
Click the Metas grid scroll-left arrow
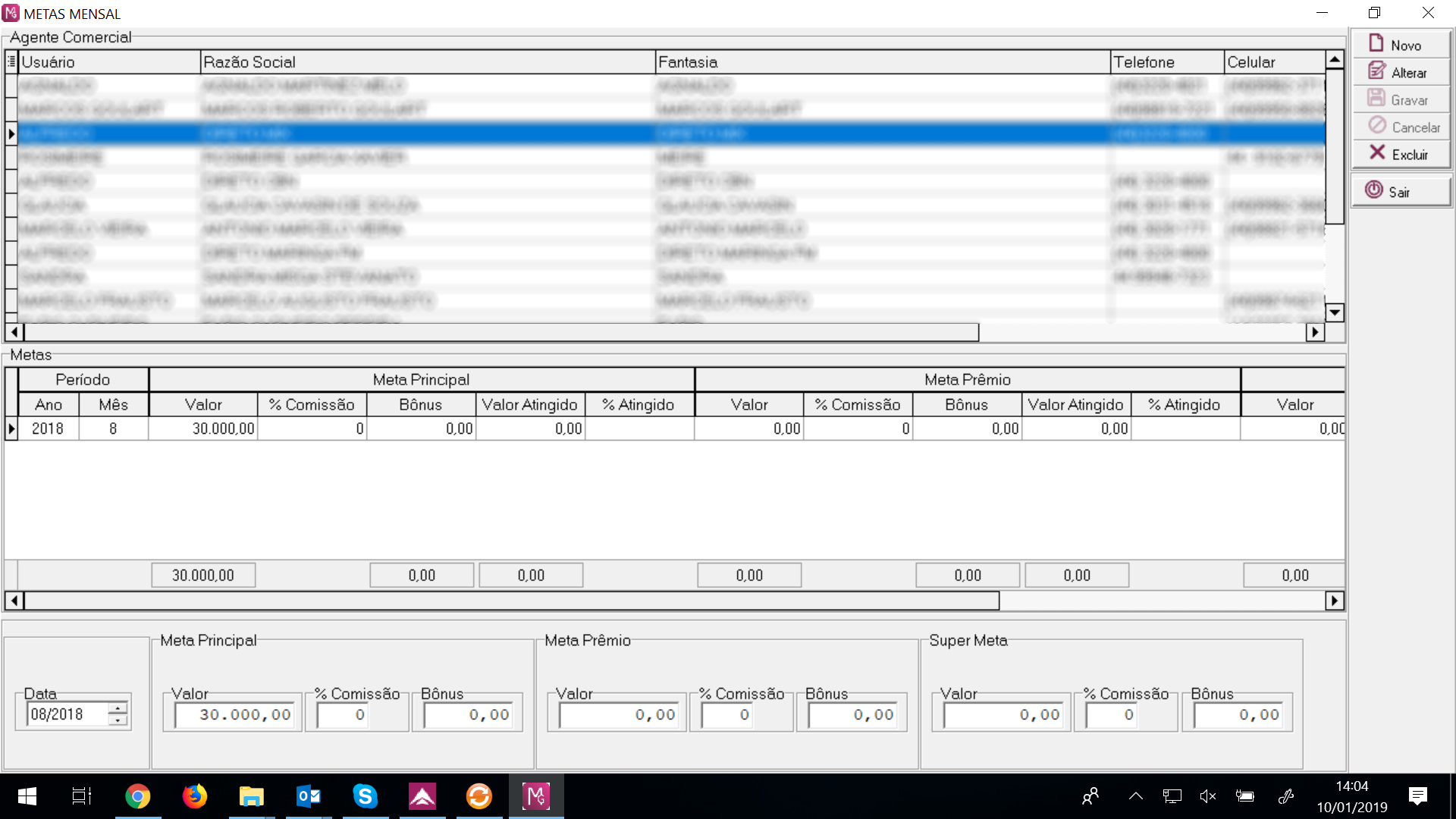(14, 601)
